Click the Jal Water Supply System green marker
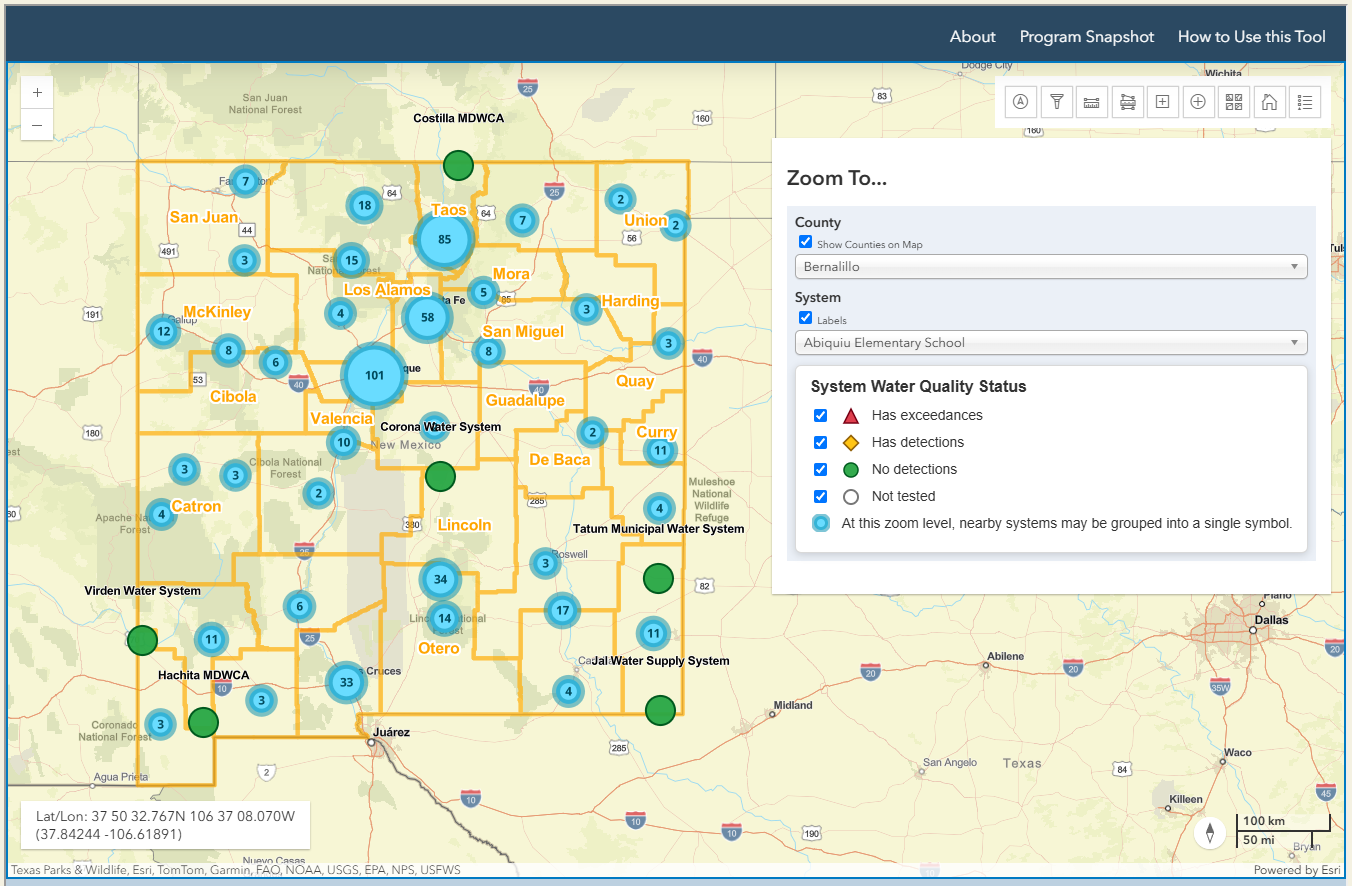This screenshot has height=886, width=1352. pos(660,710)
